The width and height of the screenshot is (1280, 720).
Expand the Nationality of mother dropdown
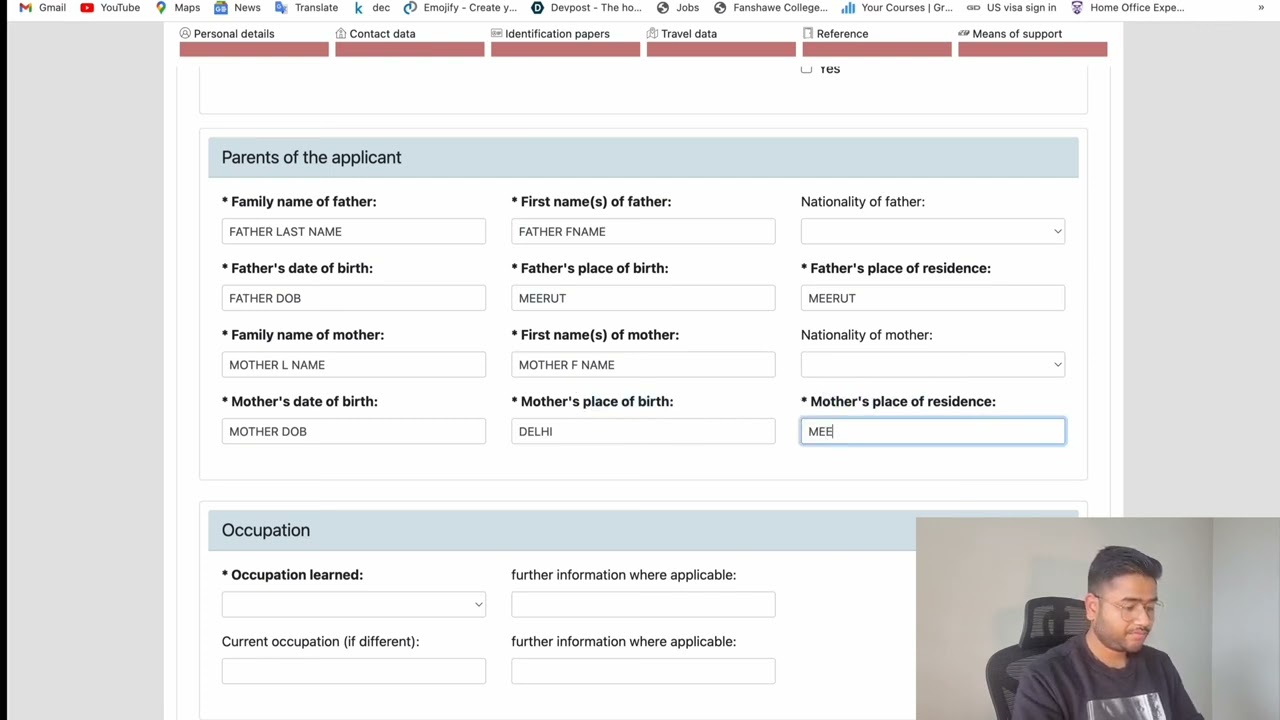point(933,364)
